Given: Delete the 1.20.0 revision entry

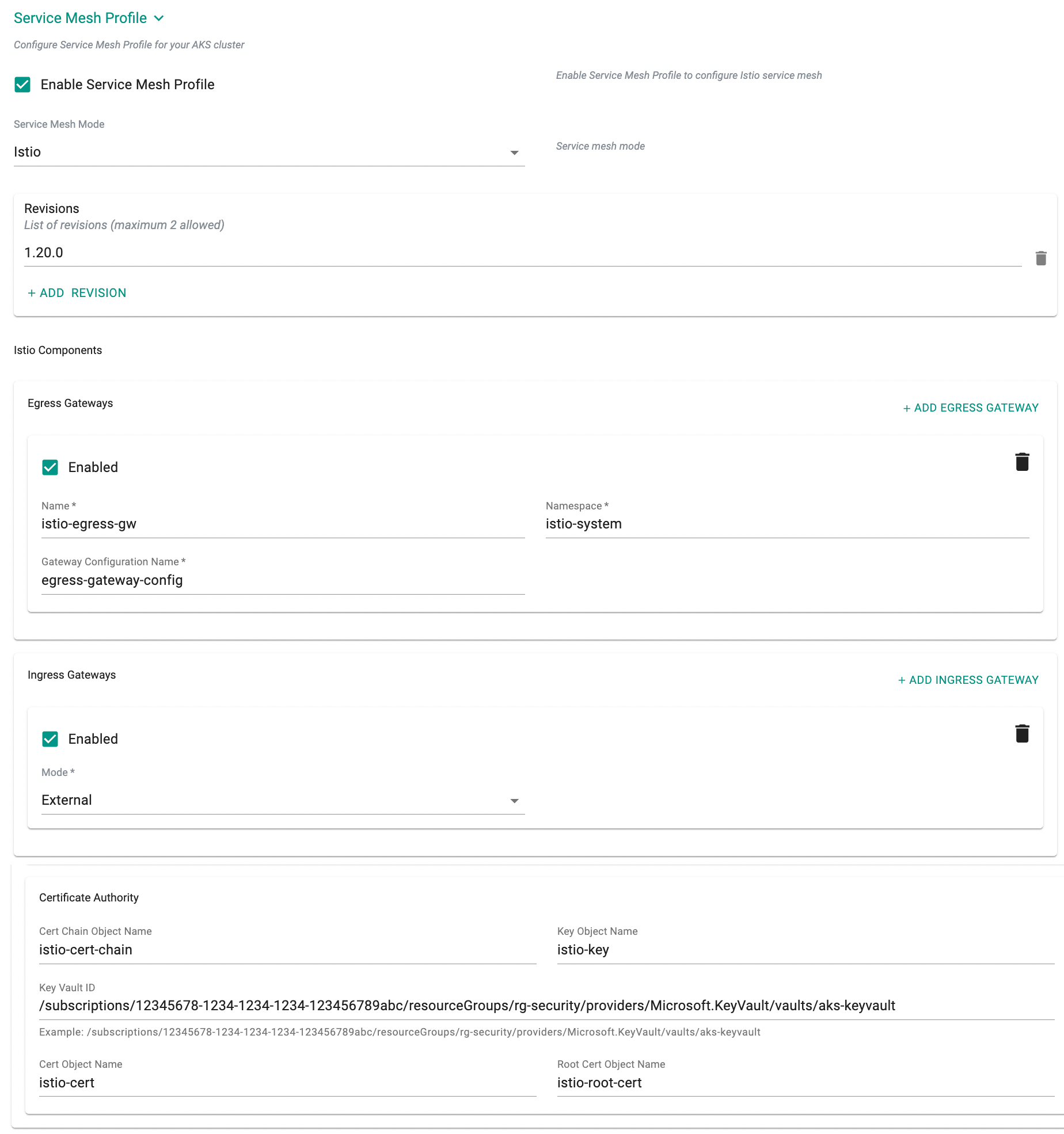Looking at the screenshot, I should (1040, 258).
